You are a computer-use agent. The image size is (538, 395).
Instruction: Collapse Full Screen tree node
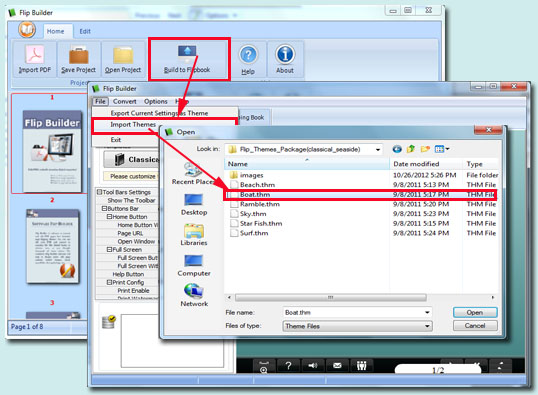[109, 250]
